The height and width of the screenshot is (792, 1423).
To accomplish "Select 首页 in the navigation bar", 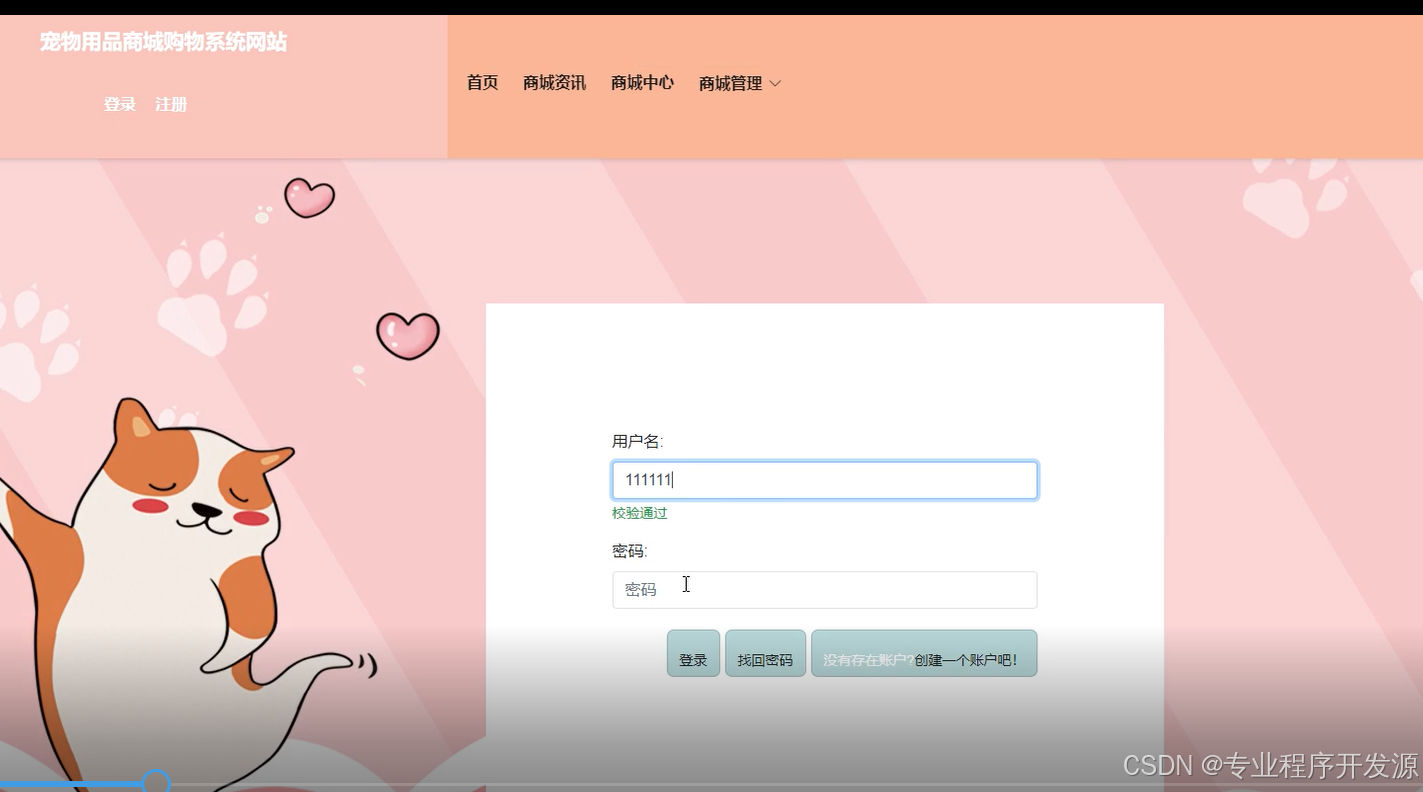I will tap(482, 83).
